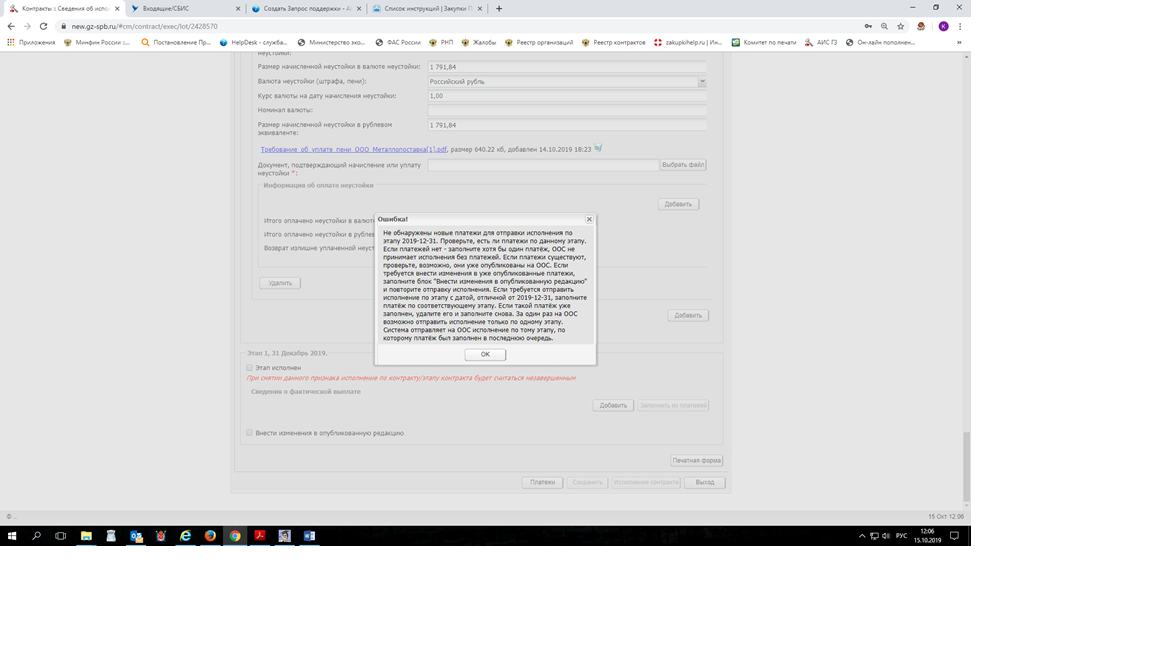The height and width of the screenshot is (648, 1152).
Task: Bookmark this page with the star icon
Action: (901, 26)
